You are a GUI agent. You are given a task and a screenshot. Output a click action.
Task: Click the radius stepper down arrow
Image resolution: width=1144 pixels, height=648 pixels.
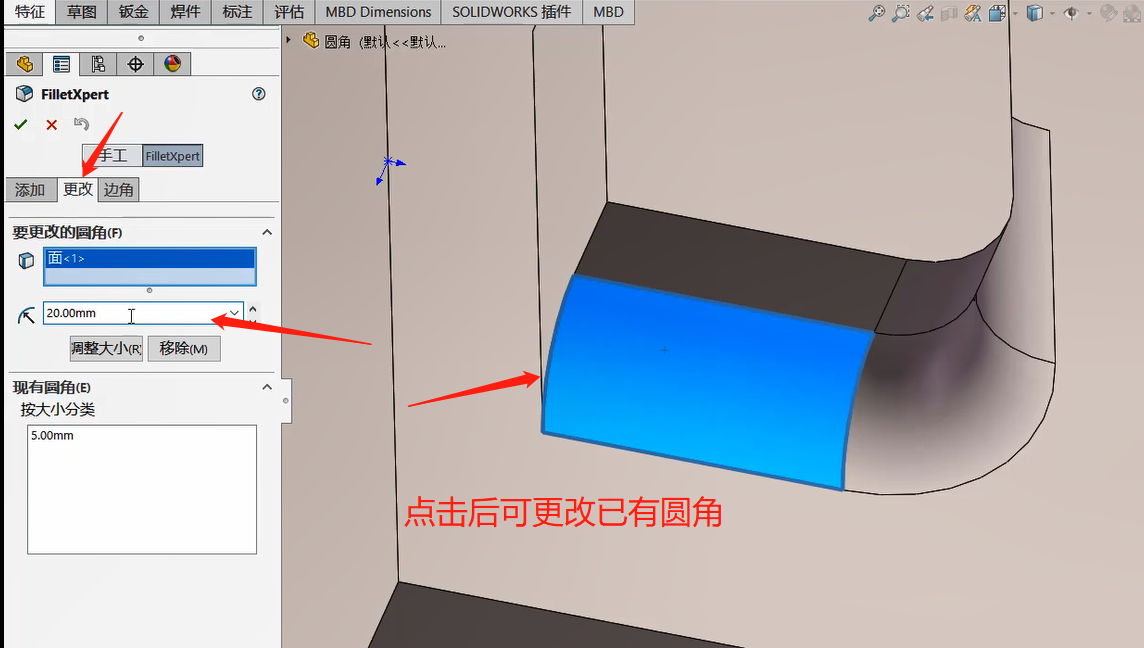click(252, 320)
